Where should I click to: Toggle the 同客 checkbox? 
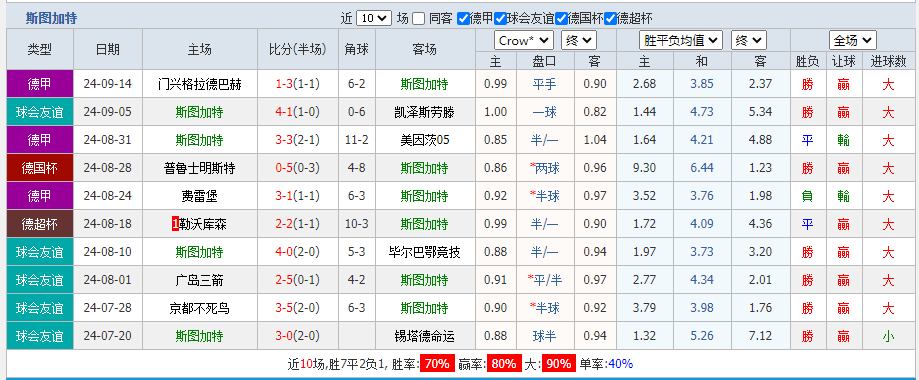[418, 18]
